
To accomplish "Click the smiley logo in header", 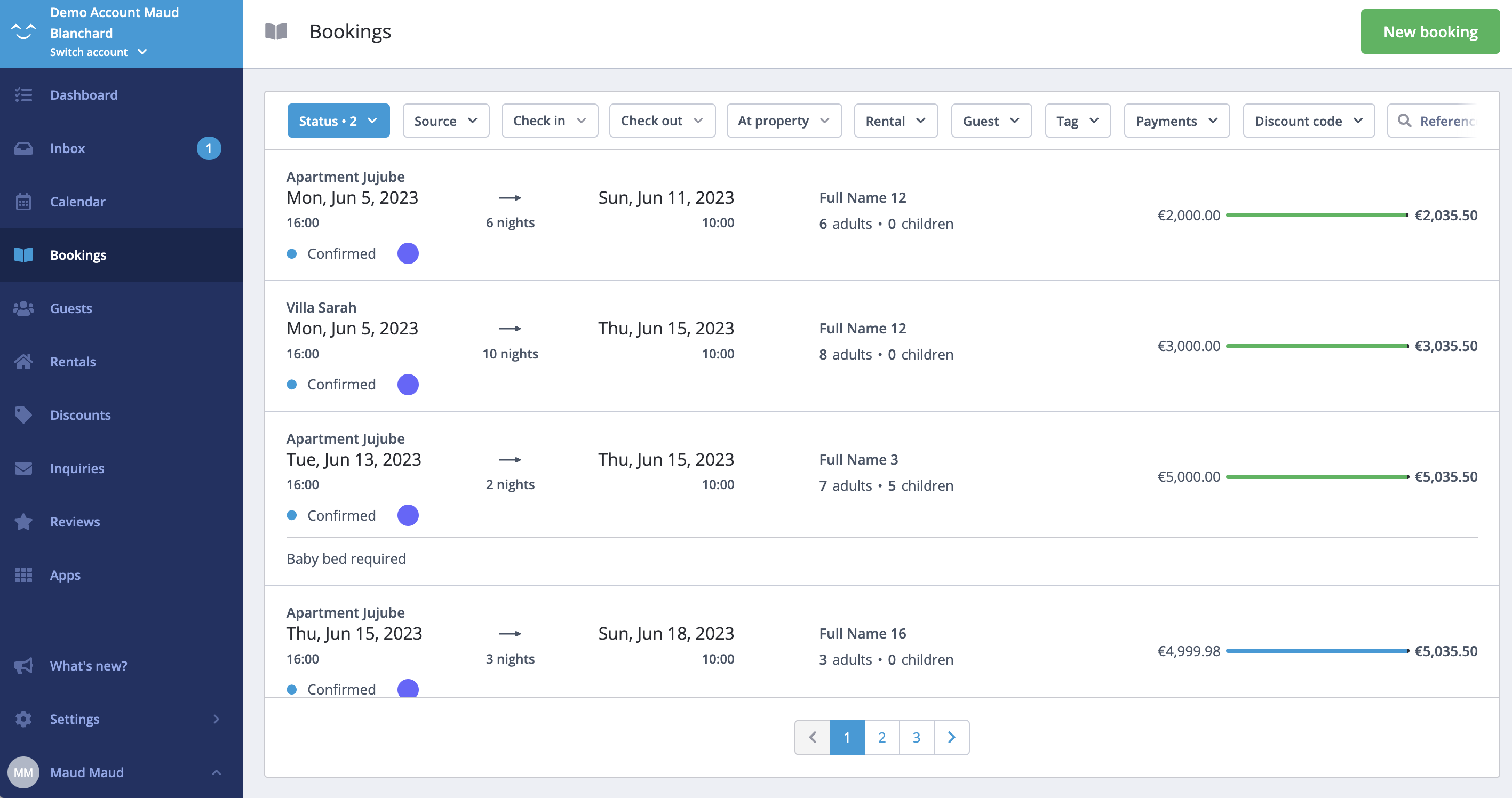I will 23,30.
